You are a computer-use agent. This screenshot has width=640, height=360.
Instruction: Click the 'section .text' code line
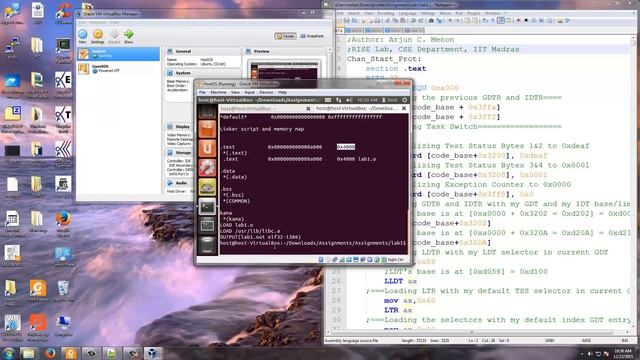396,69
